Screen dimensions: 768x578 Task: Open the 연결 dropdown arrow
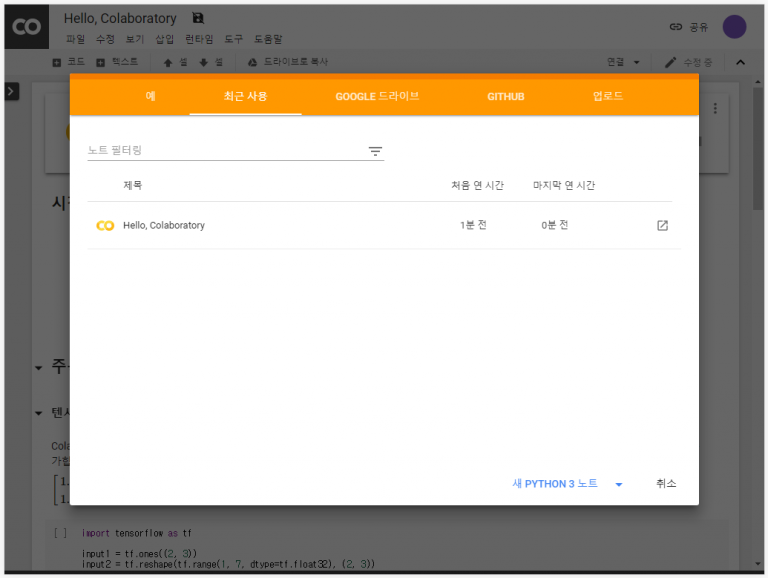point(636,62)
